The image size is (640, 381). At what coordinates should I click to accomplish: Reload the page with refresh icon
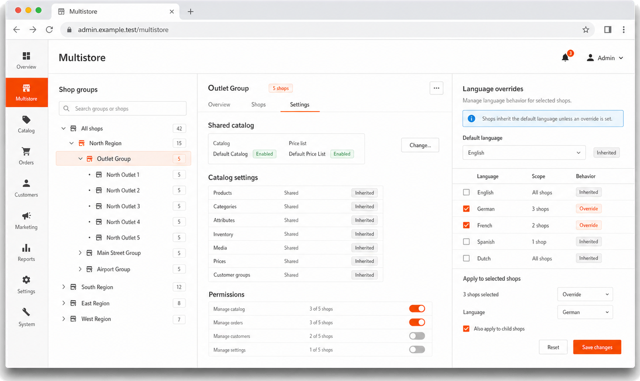49,29
